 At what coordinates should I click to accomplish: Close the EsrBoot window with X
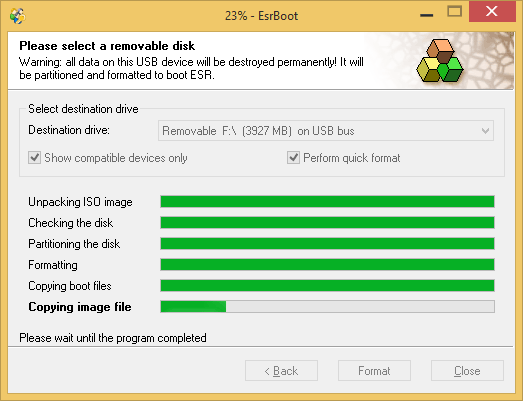492,12
